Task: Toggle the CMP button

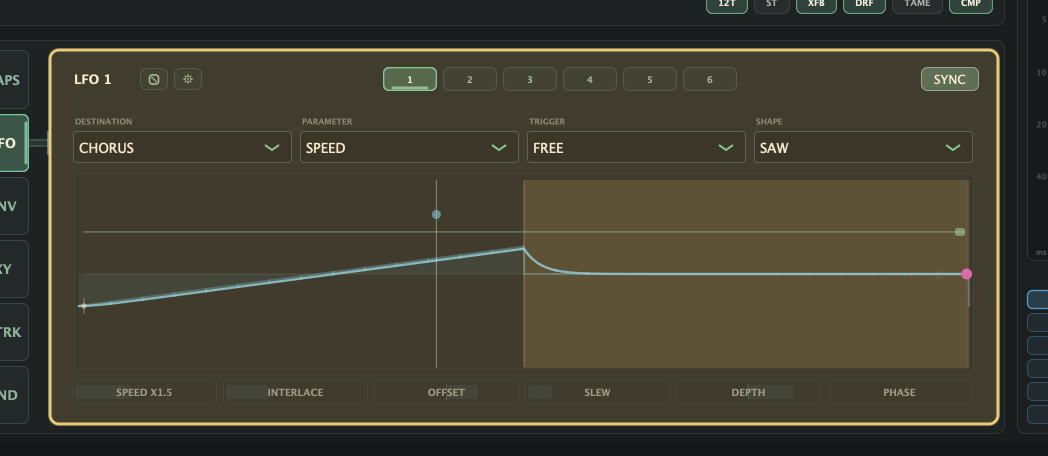Action: 970,5
